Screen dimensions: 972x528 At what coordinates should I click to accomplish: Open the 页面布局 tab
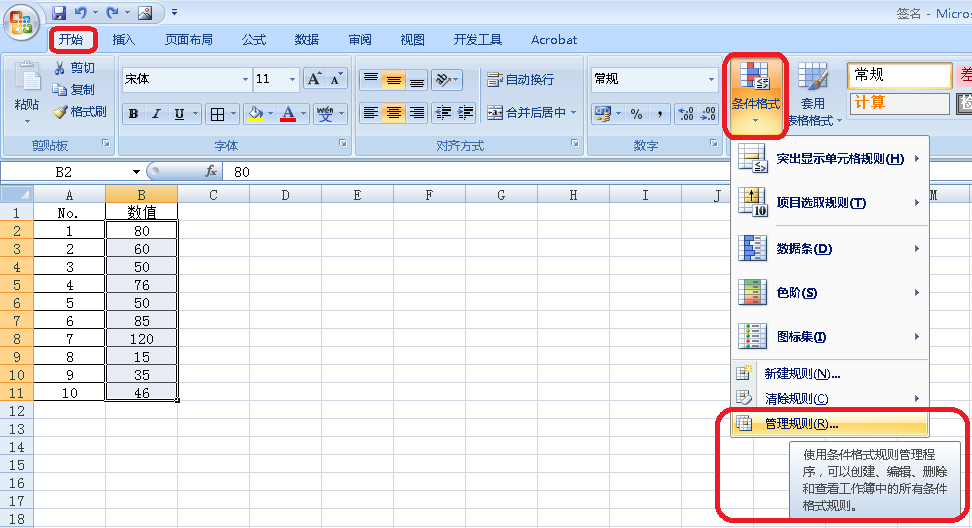pos(188,40)
